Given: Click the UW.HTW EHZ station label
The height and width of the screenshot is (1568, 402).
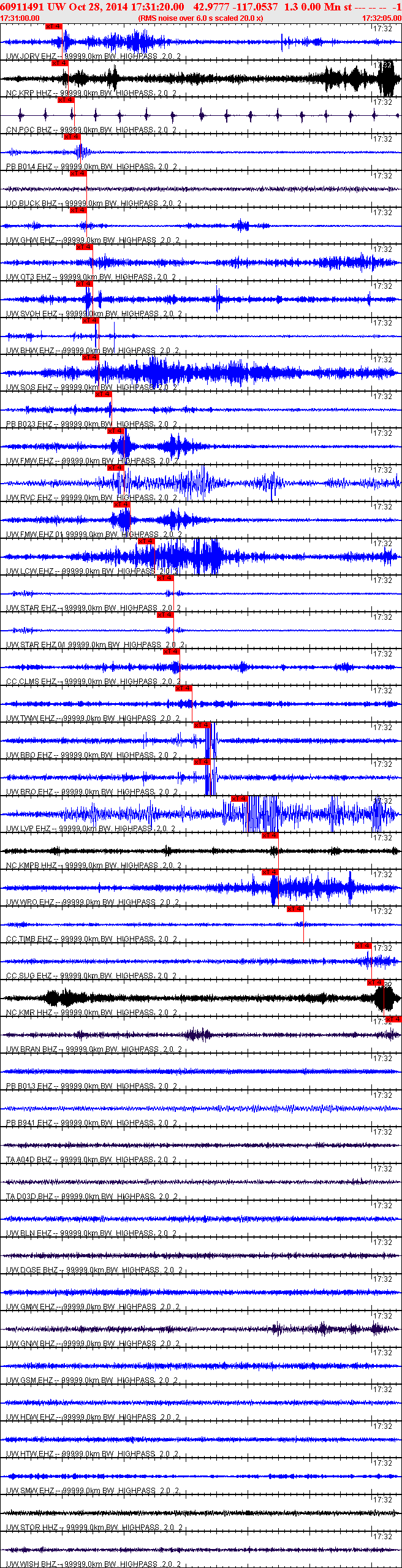Looking at the screenshot, I should click(x=31, y=1454).
